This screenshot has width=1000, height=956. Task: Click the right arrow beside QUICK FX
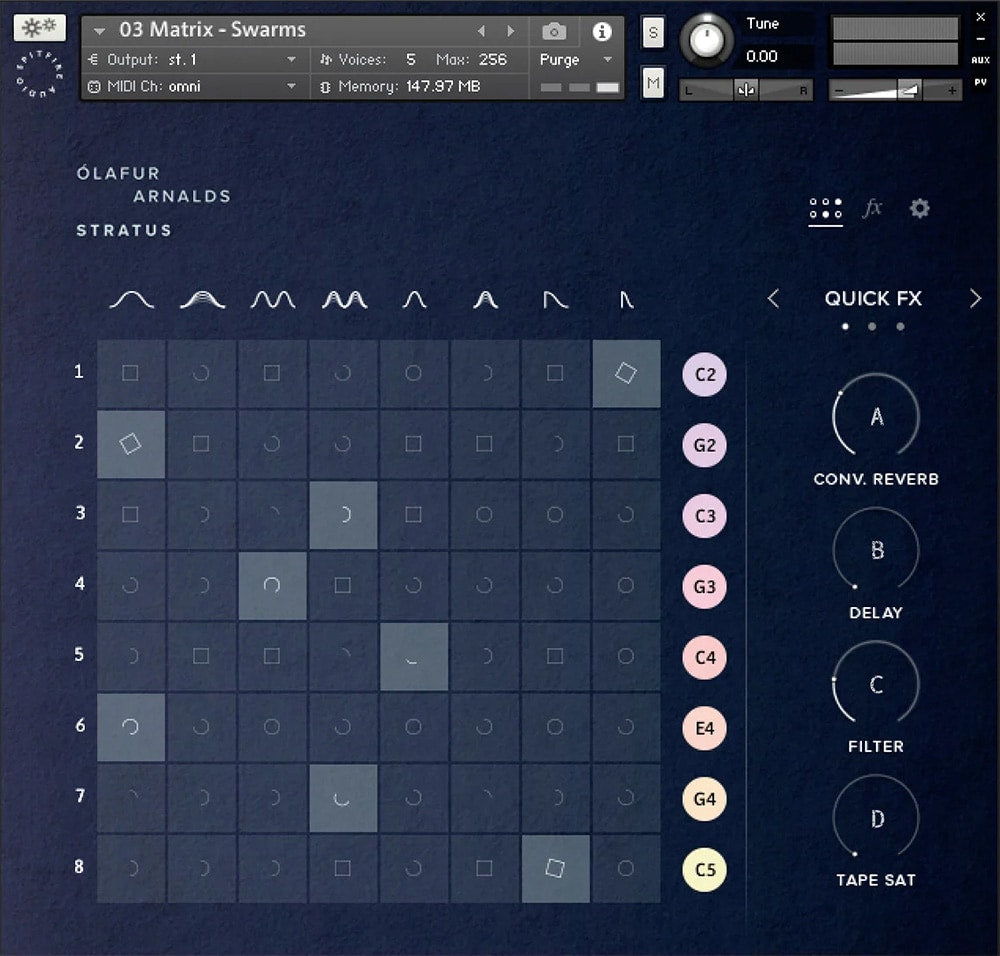coord(976,298)
